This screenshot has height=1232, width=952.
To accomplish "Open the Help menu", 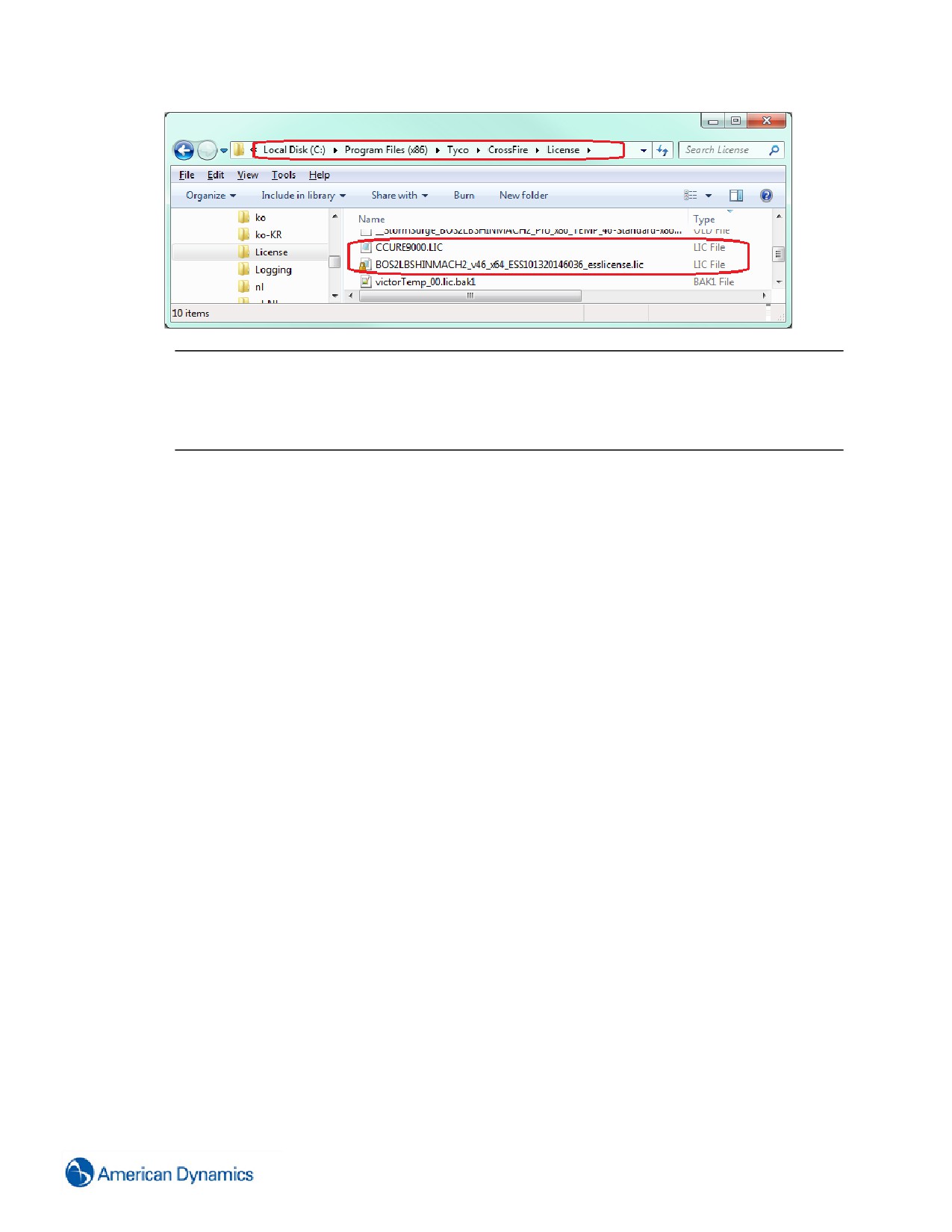I will click(x=320, y=175).
